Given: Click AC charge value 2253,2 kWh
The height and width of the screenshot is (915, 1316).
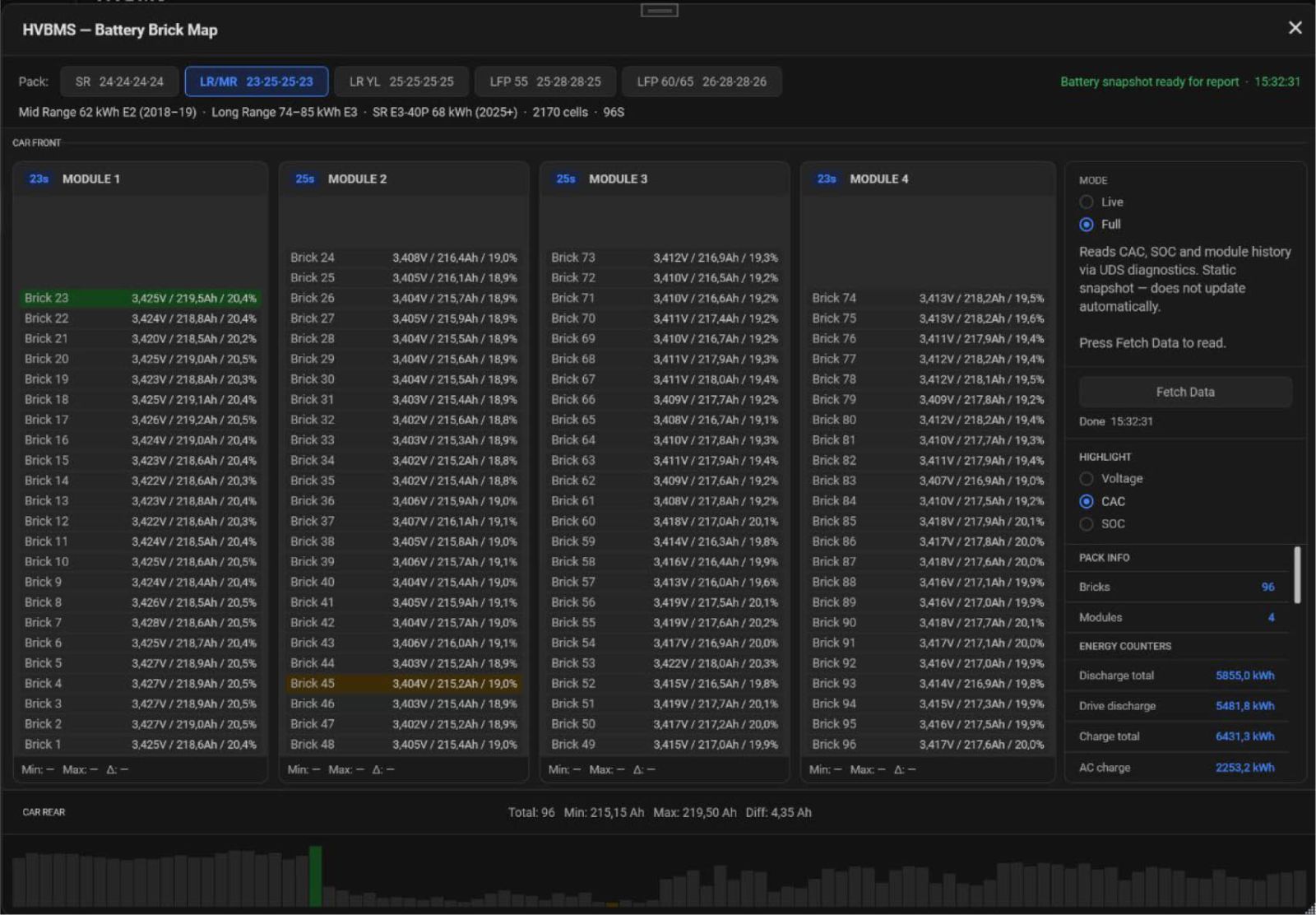Looking at the screenshot, I should 1244,767.
